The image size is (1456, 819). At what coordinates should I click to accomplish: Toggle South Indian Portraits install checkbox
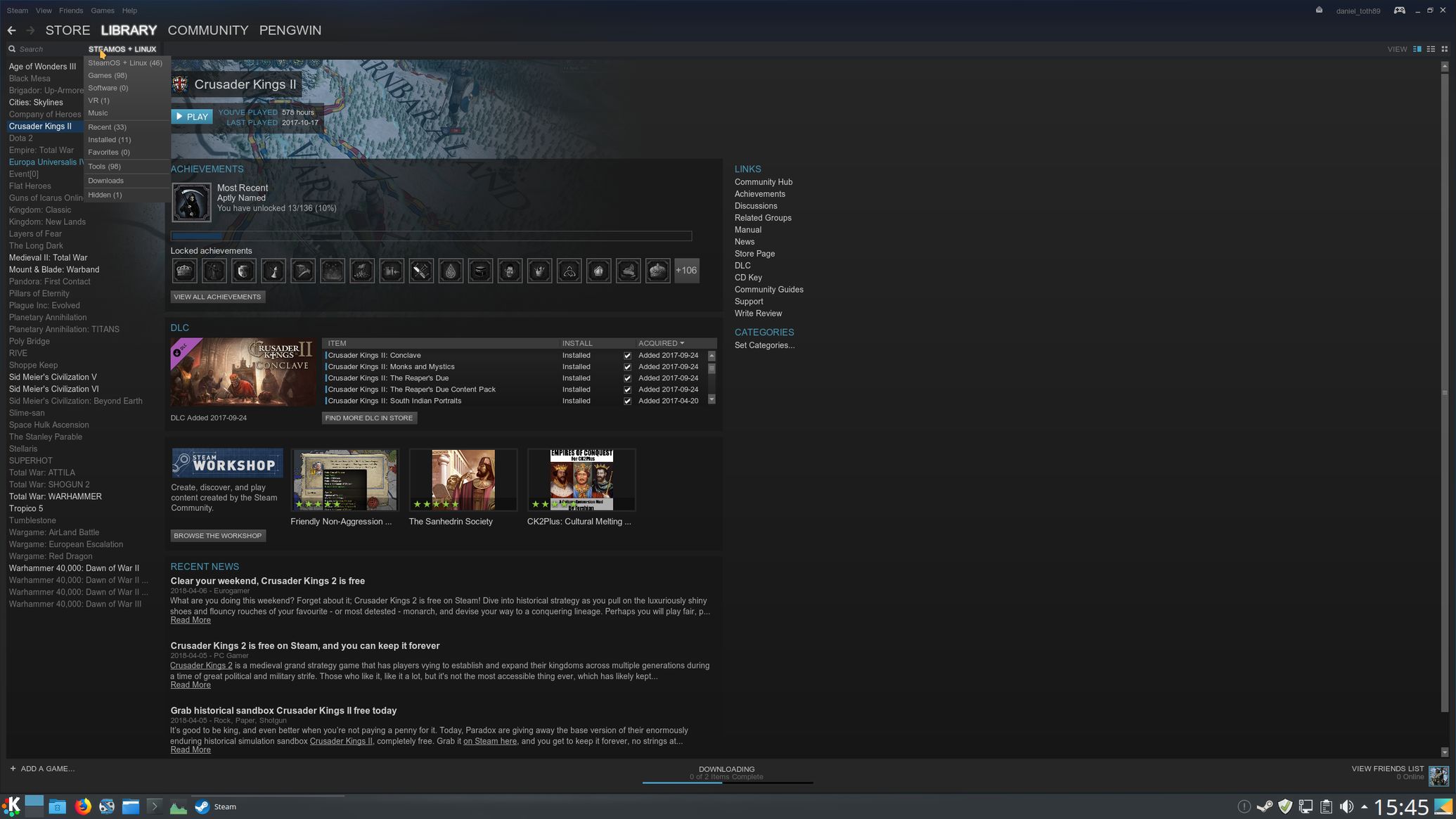[x=627, y=401]
